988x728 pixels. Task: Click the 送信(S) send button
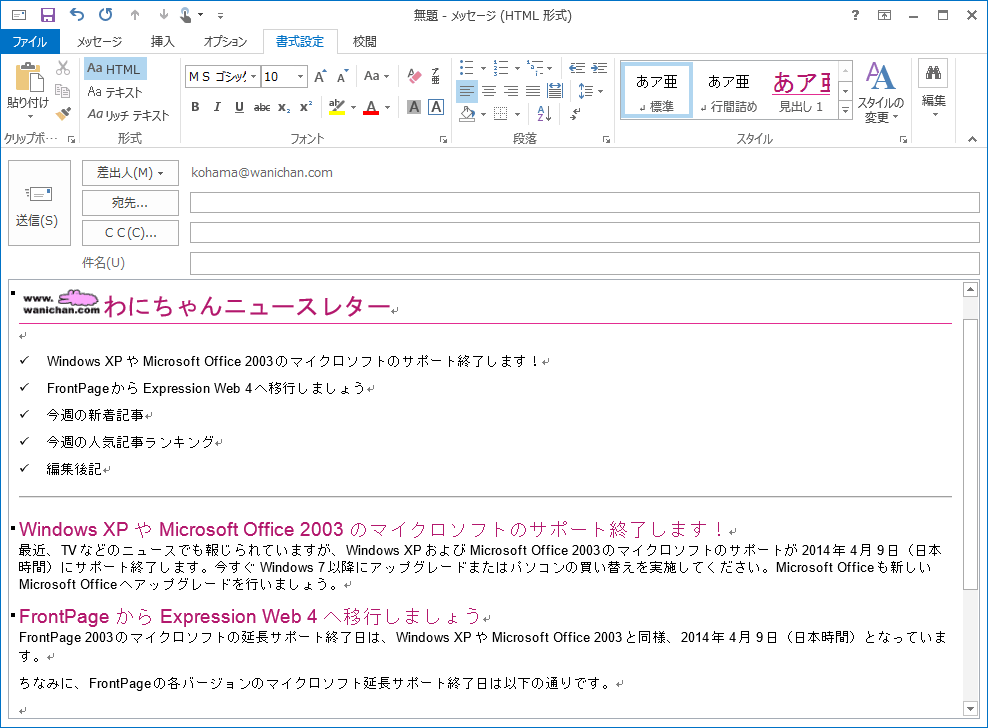click(39, 203)
